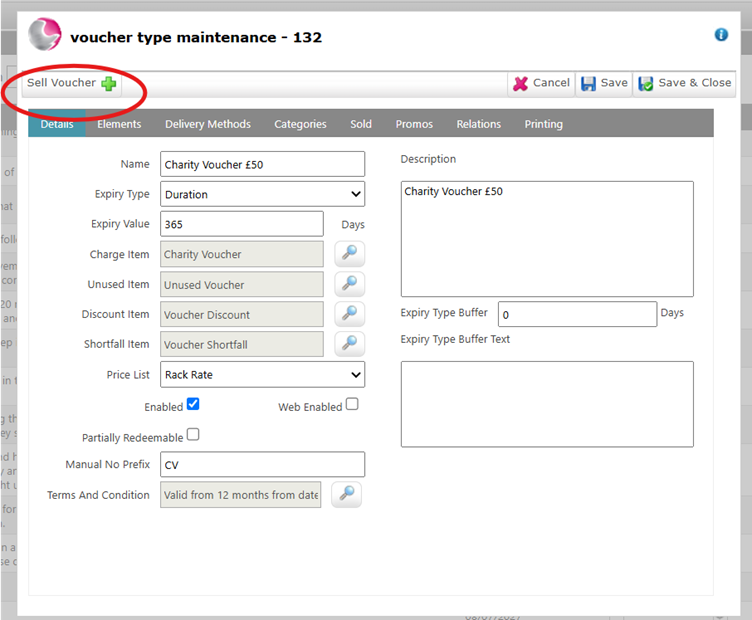Viewport: 752px width, 620px height.
Task: Click the blue info icon
Action: pyautogui.click(x=721, y=35)
